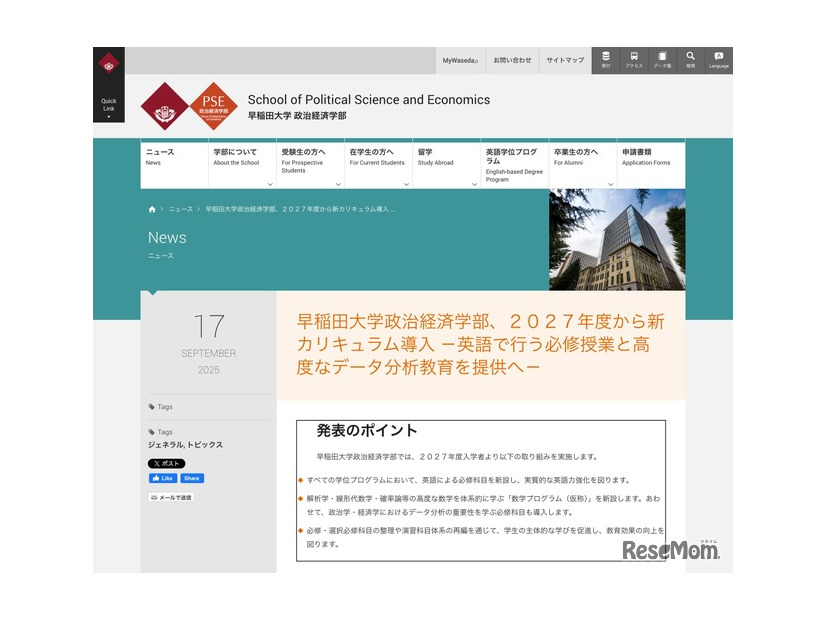Open the data collection book icon
Image resolution: width=826 pixels, height=620 pixels.
(x=662, y=60)
